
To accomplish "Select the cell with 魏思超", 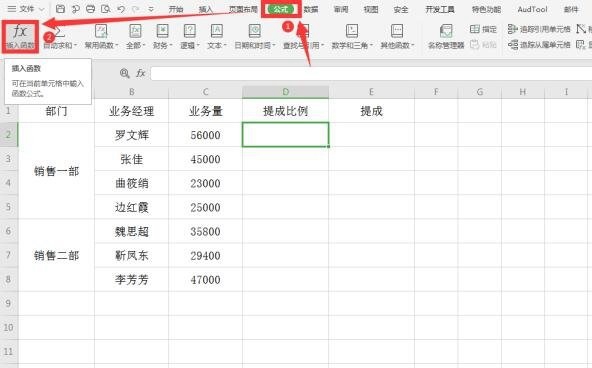I will tap(132, 231).
